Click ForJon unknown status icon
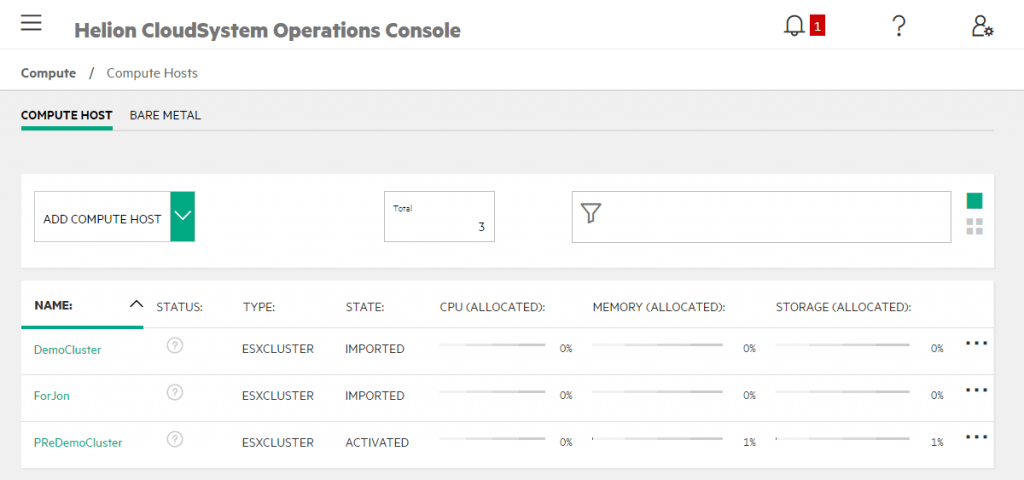 pyautogui.click(x=174, y=392)
